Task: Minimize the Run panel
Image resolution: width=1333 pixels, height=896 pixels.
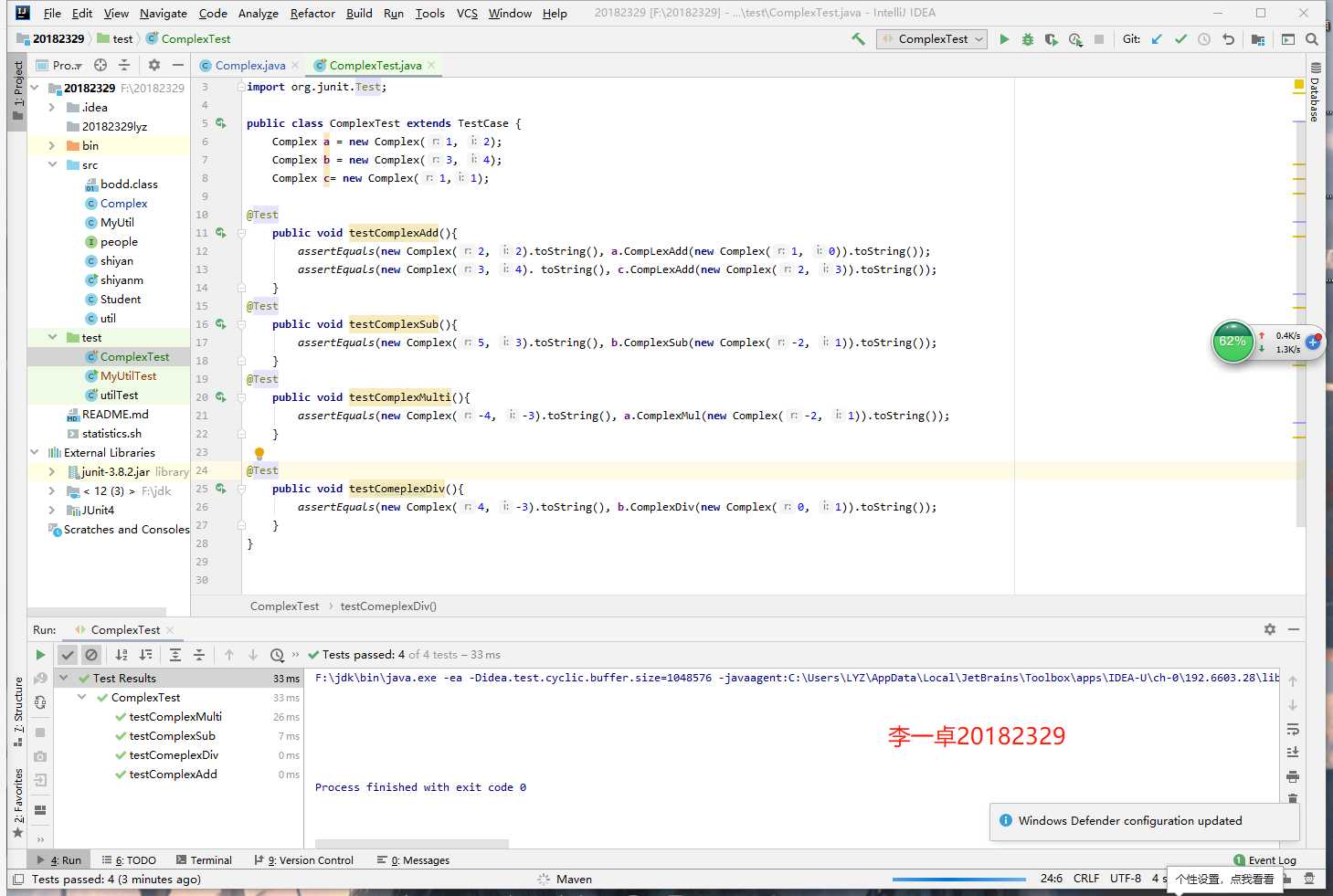Action: [x=1294, y=629]
